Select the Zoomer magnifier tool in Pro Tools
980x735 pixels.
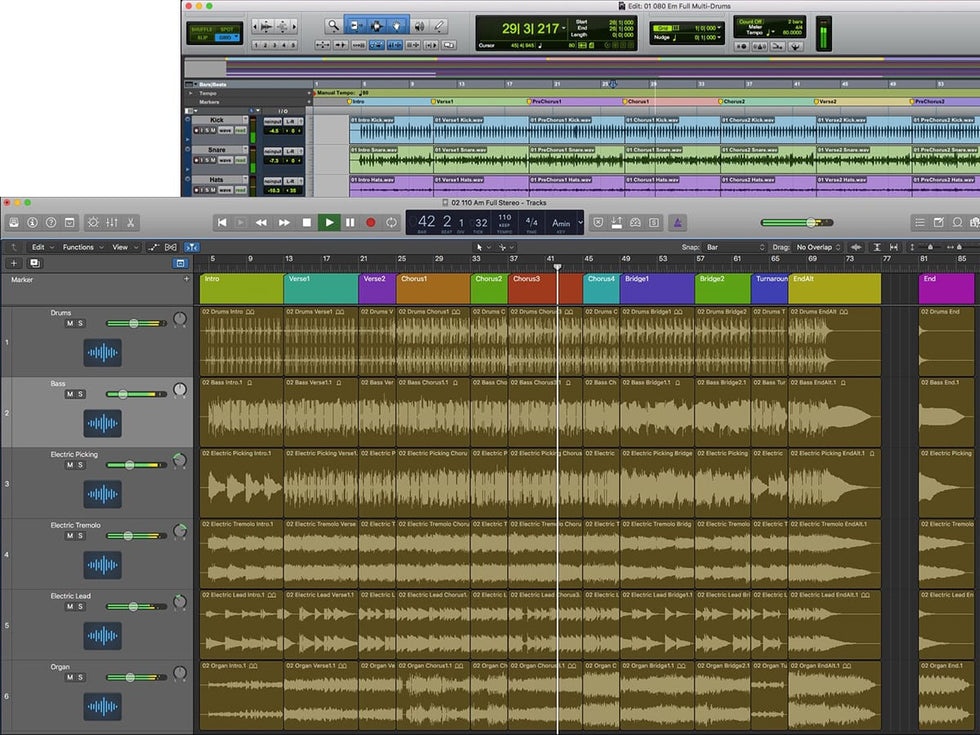[332, 26]
